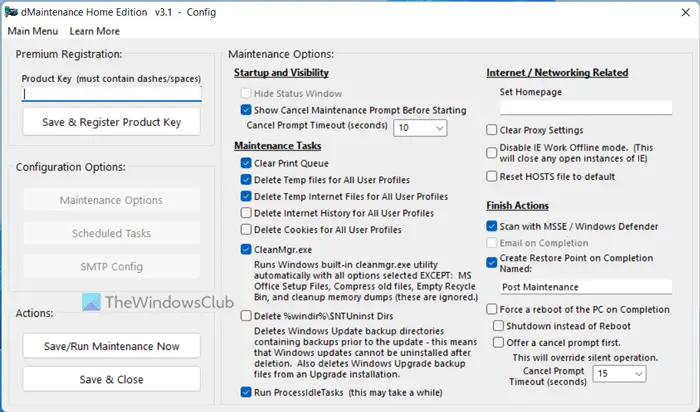Open Maintenance Options configuration page

pyautogui.click(x=112, y=200)
